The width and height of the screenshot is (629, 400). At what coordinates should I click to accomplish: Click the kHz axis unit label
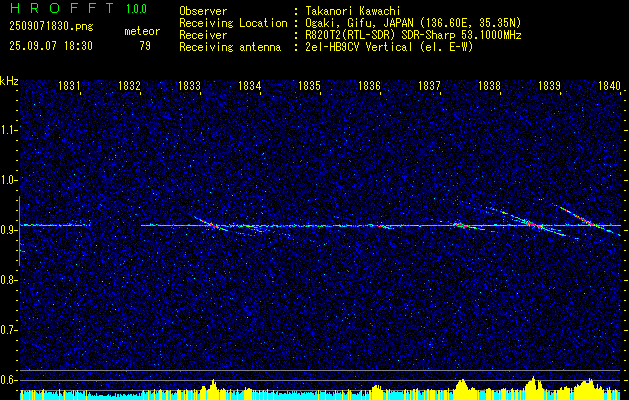[9, 81]
